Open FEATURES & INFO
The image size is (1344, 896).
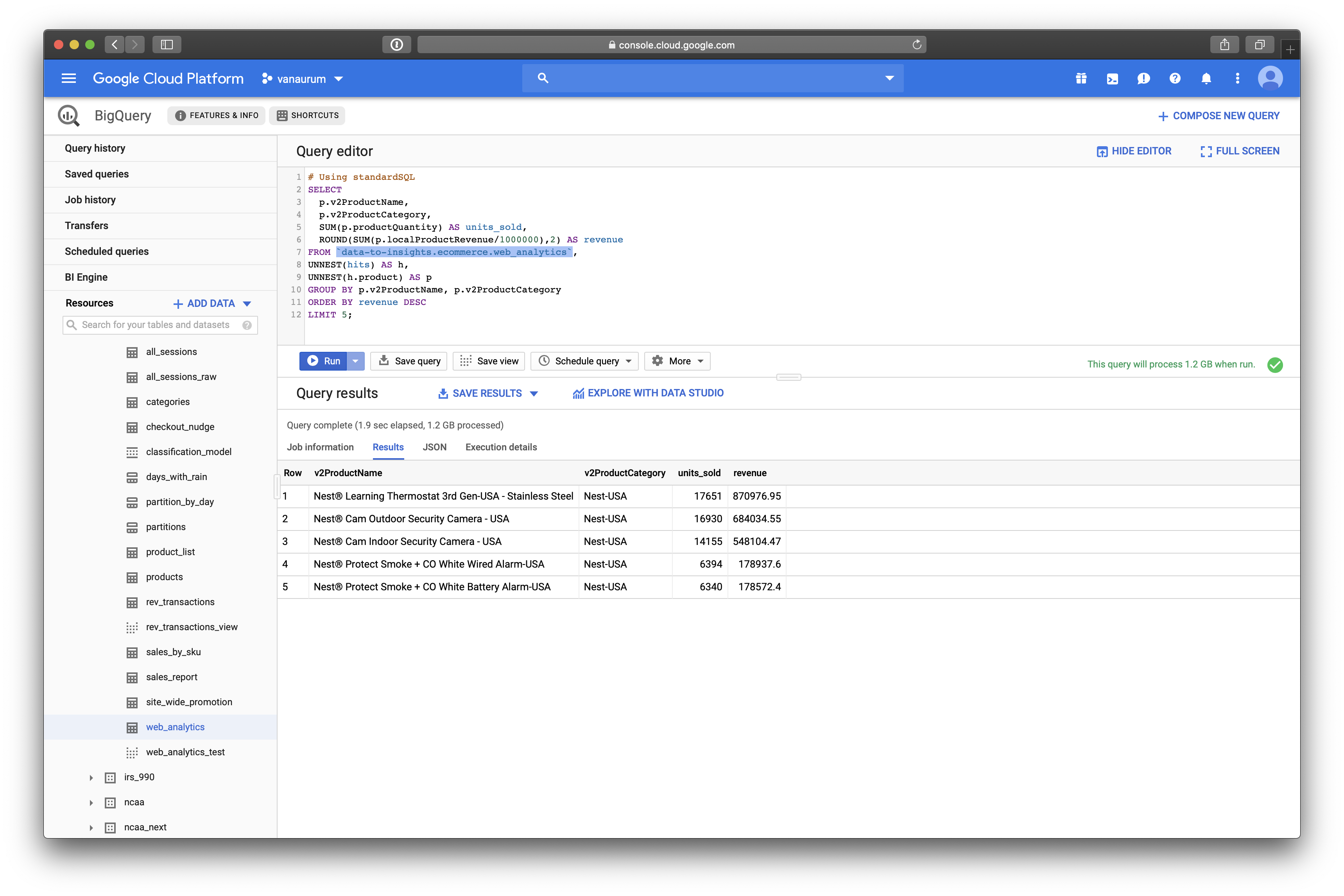coord(217,115)
